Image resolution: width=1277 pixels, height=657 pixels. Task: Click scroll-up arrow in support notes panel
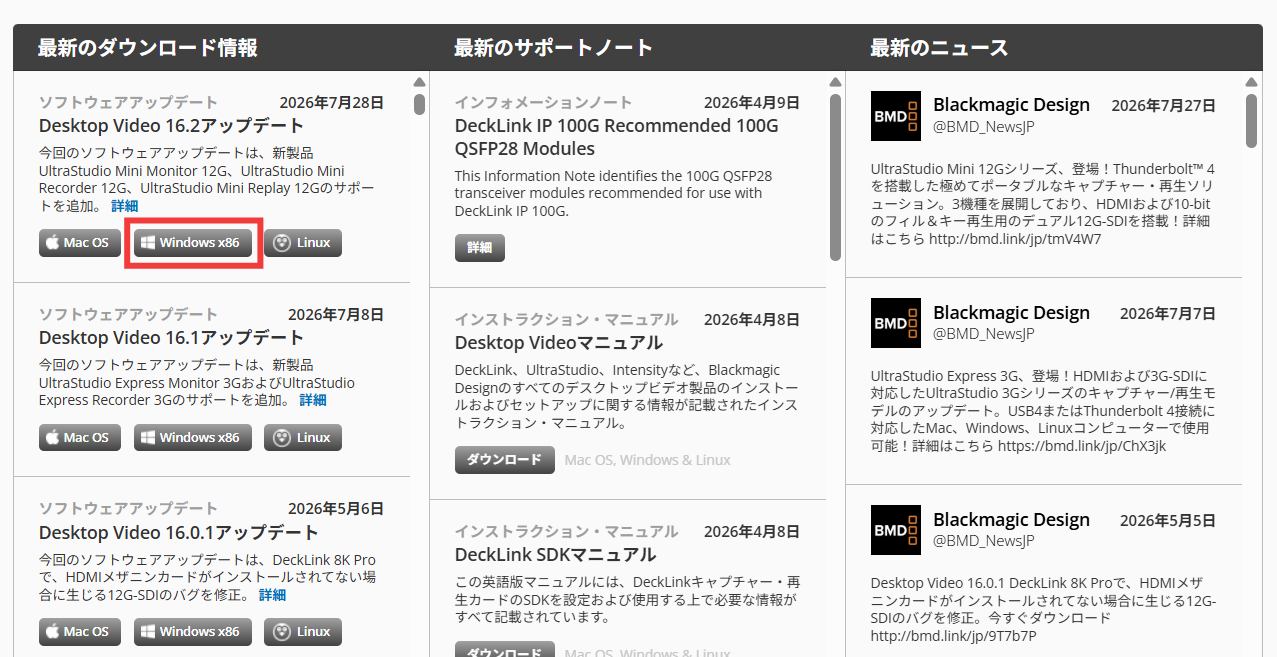[836, 82]
